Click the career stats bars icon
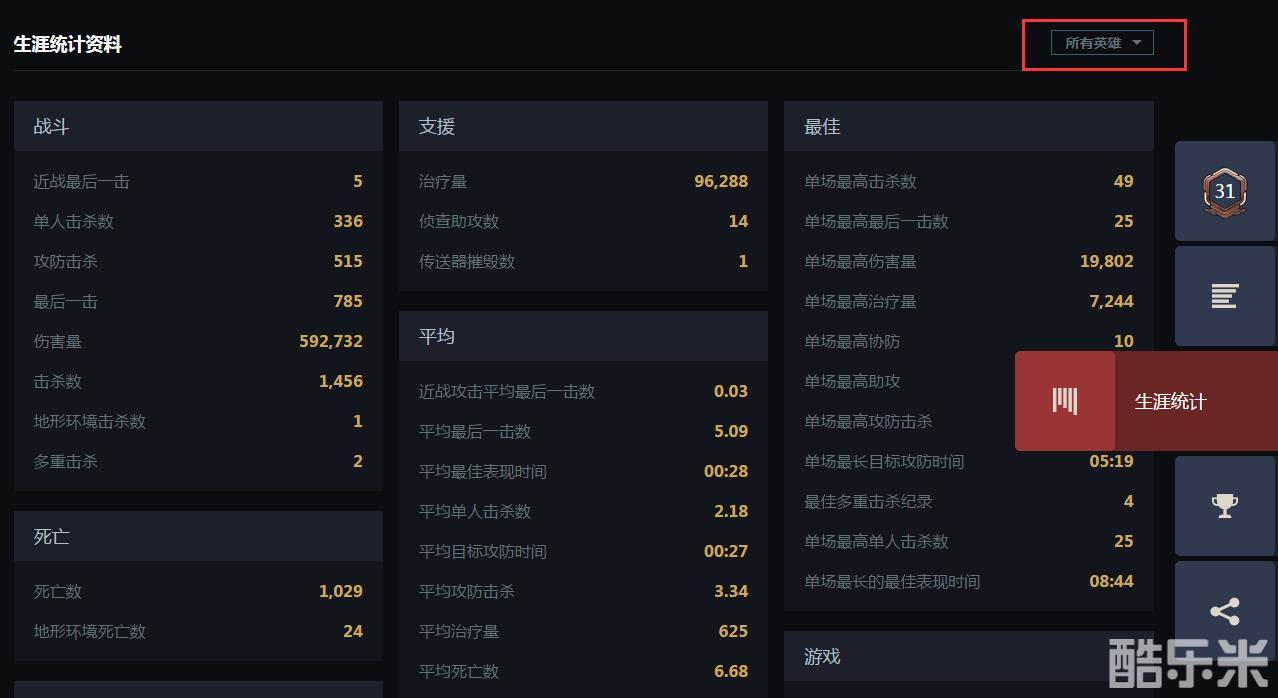This screenshot has height=698, width=1278. [x=1065, y=401]
